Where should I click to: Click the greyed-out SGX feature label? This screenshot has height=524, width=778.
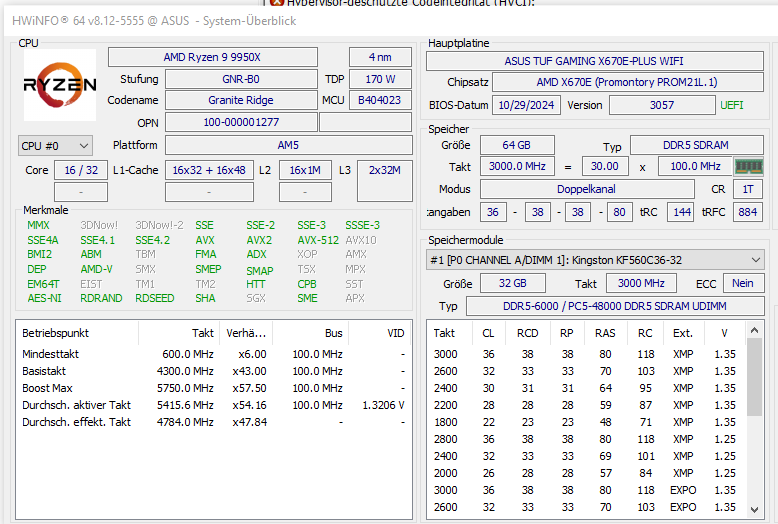[x=256, y=298]
